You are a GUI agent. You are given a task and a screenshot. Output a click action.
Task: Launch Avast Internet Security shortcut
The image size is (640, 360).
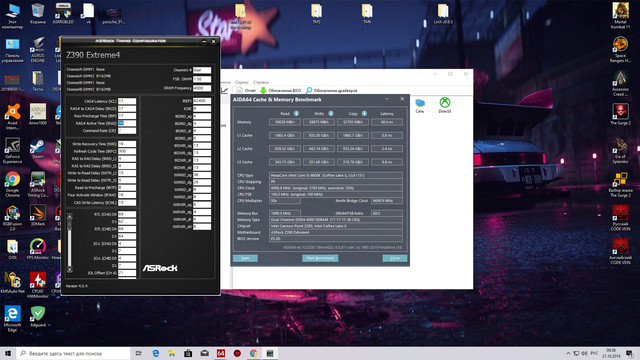pos(12,117)
